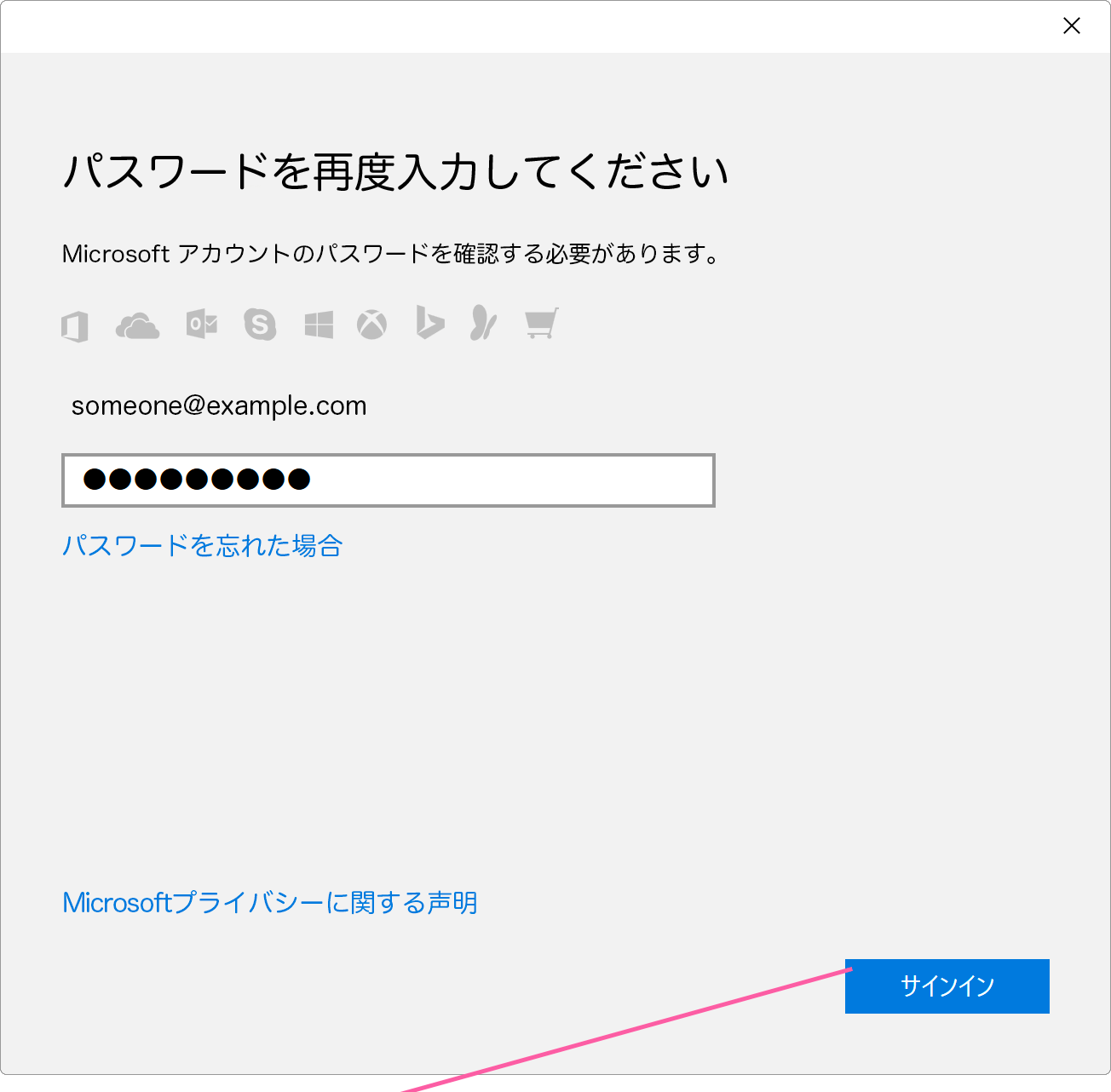Click the Skype icon
This screenshot has height=1092, width=1111.
pyautogui.click(x=260, y=325)
